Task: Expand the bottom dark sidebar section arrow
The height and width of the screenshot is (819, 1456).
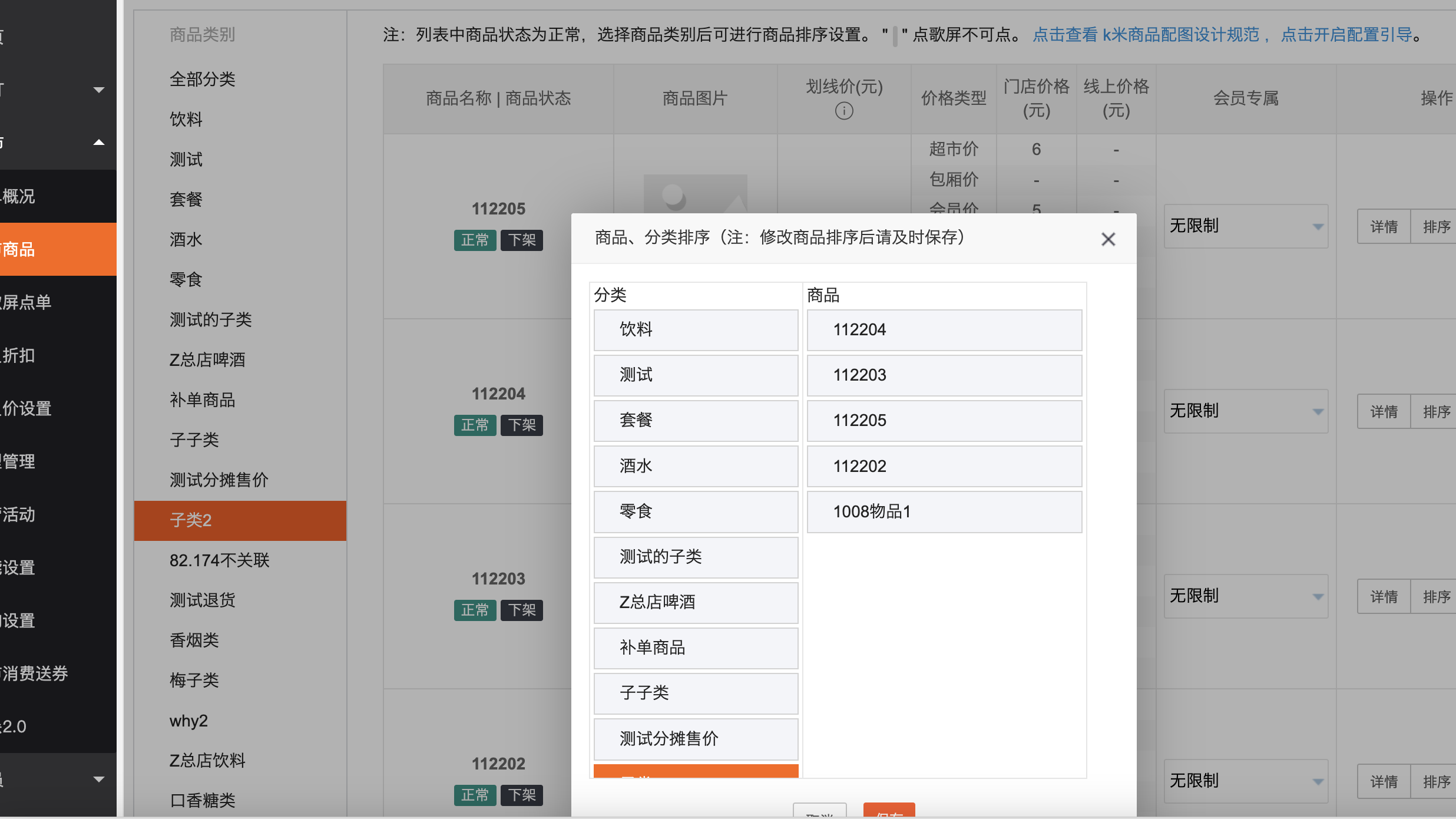Action: (x=99, y=779)
